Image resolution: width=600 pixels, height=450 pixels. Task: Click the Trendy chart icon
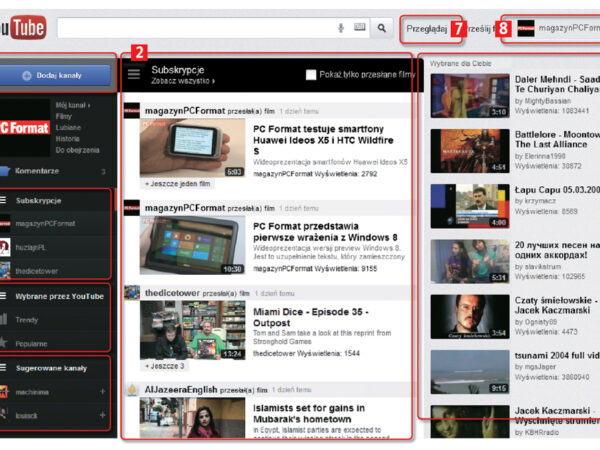tap(8, 320)
